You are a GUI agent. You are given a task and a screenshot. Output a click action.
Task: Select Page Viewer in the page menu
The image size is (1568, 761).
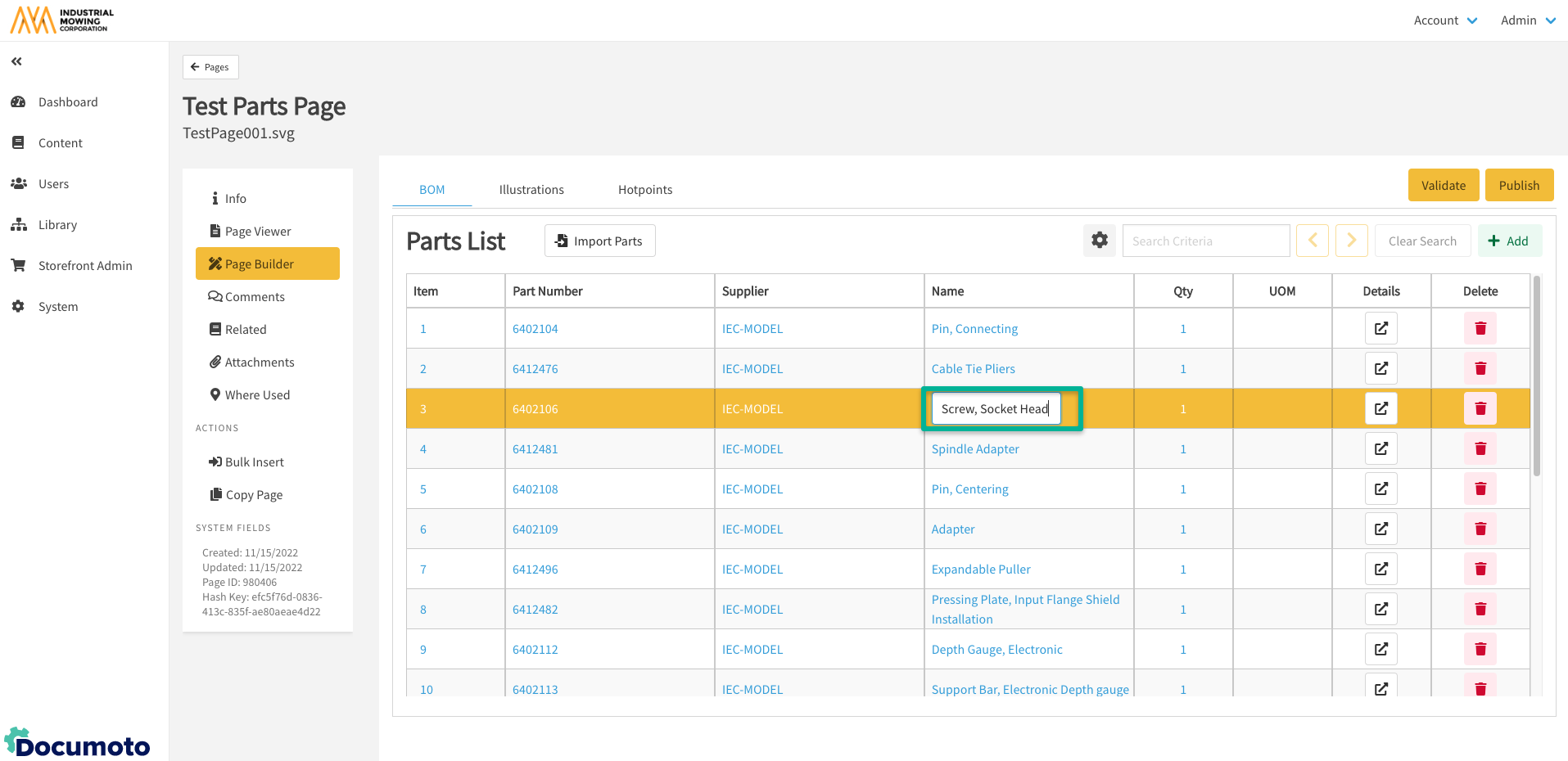pyautogui.click(x=258, y=232)
